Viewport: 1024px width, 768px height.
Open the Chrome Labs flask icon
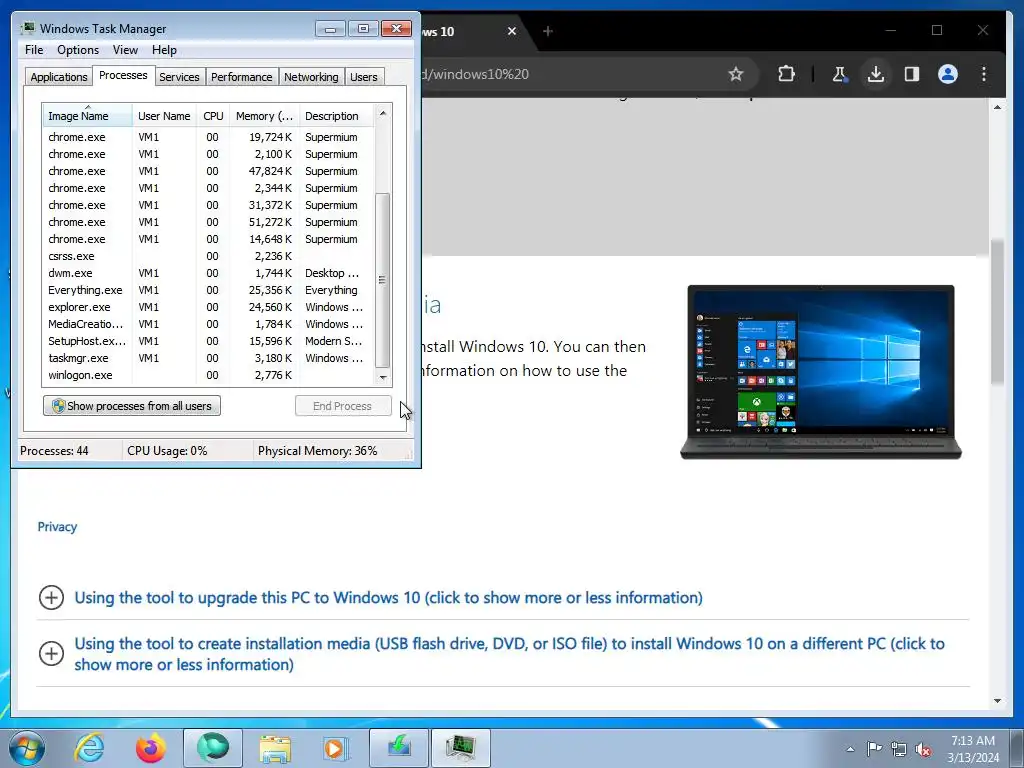(840, 74)
